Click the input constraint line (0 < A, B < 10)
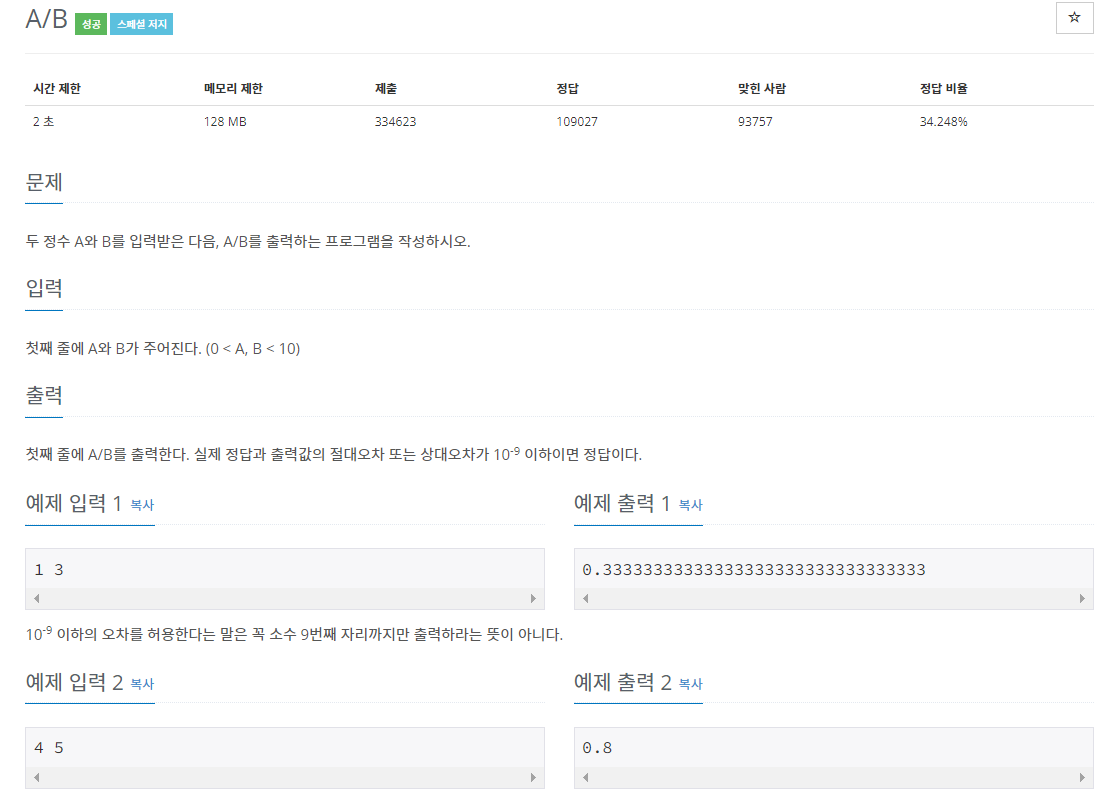This screenshot has height=795, width=1114. tap(163, 349)
